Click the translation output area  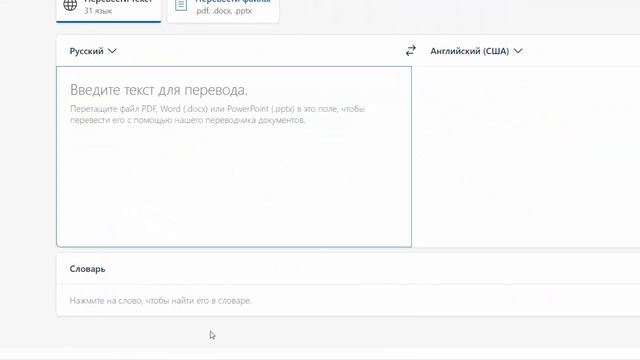(x=526, y=157)
